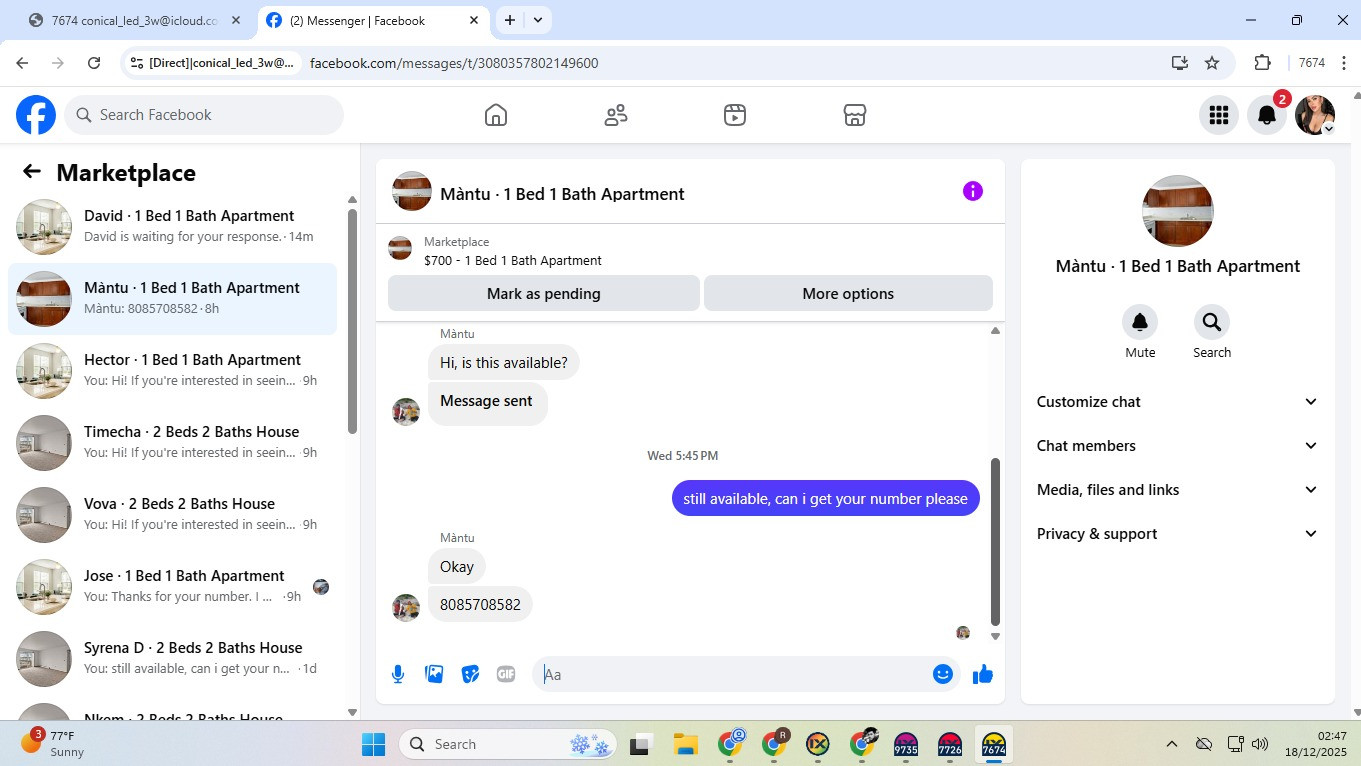The width and height of the screenshot is (1361, 766).
Task: Switch to the 7674 conical_led iCloud tab
Action: coord(135,20)
